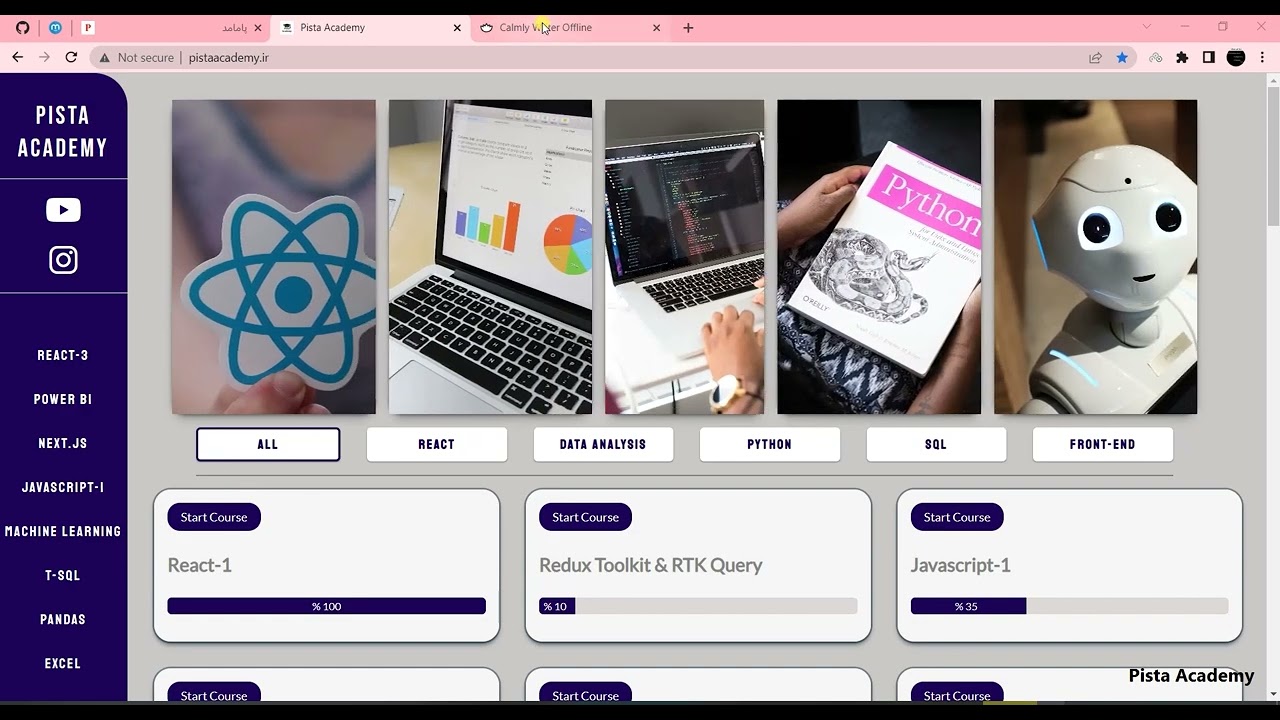
Task: Filter courses by DATA ANALYSIS
Action: (x=603, y=444)
